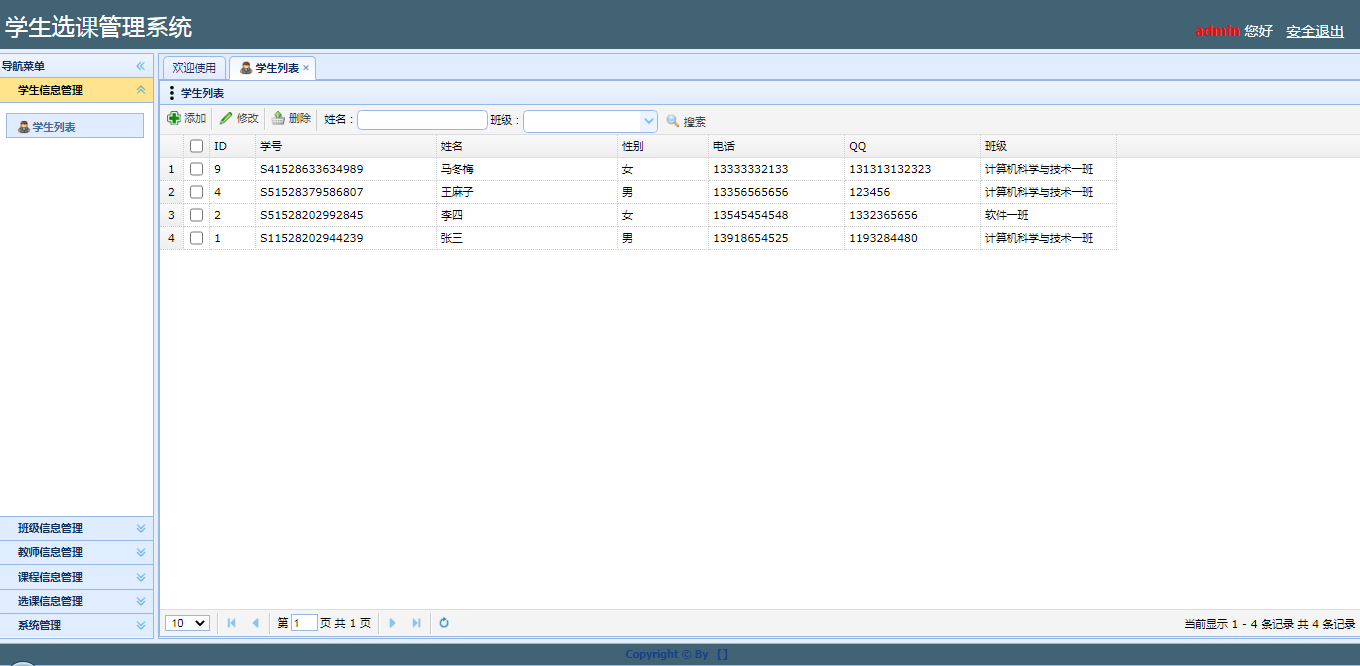Image resolution: width=1360 pixels, height=666 pixels.
Task: Click the pencil Edit (修改) icon
Action: pos(226,119)
